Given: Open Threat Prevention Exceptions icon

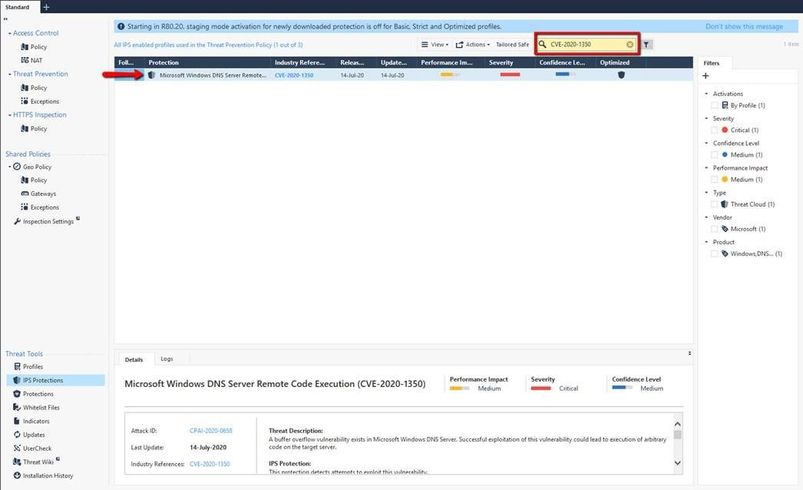Looking at the screenshot, I should [25, 101].
